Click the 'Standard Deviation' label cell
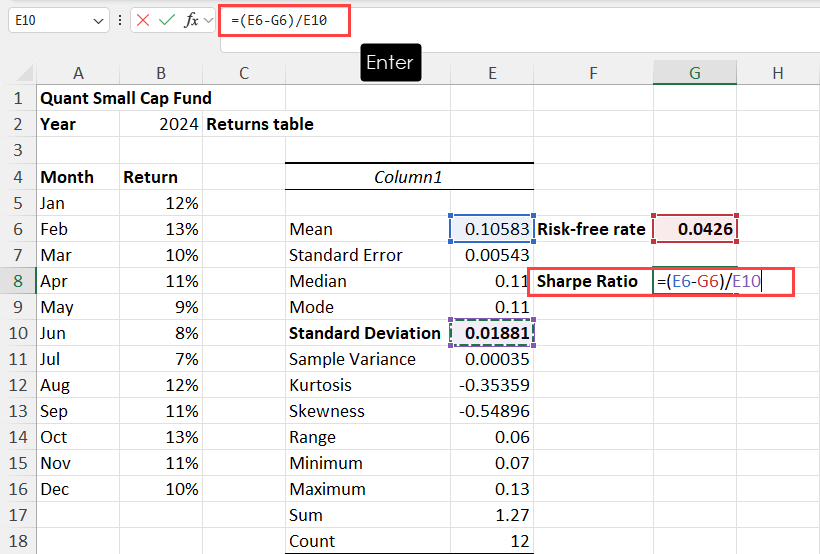This screenshot has height=554, width=820. point(368,333)
